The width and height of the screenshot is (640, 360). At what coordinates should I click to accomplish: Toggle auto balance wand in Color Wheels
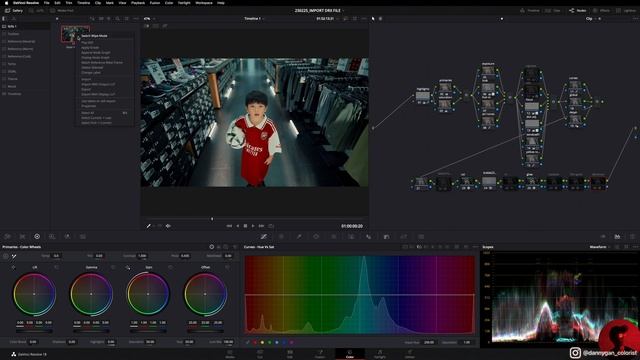click(x=14, y=256)
